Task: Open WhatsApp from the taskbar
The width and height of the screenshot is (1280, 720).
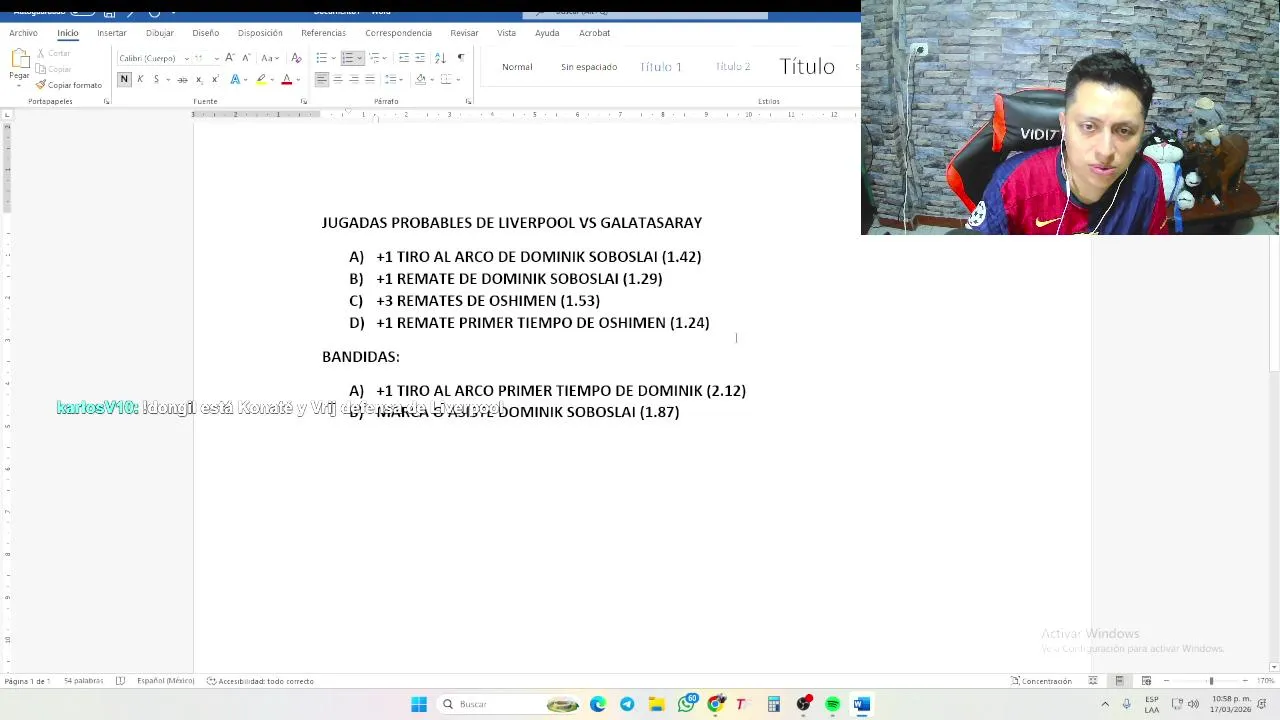Action: [x=686, y=704]
